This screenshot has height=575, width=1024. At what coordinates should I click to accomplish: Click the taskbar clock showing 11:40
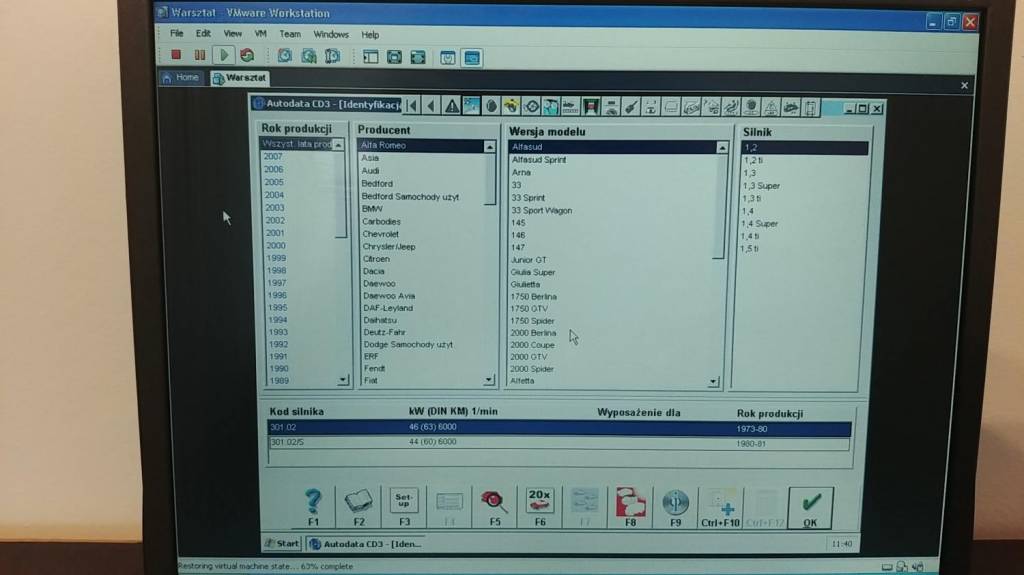842,544
